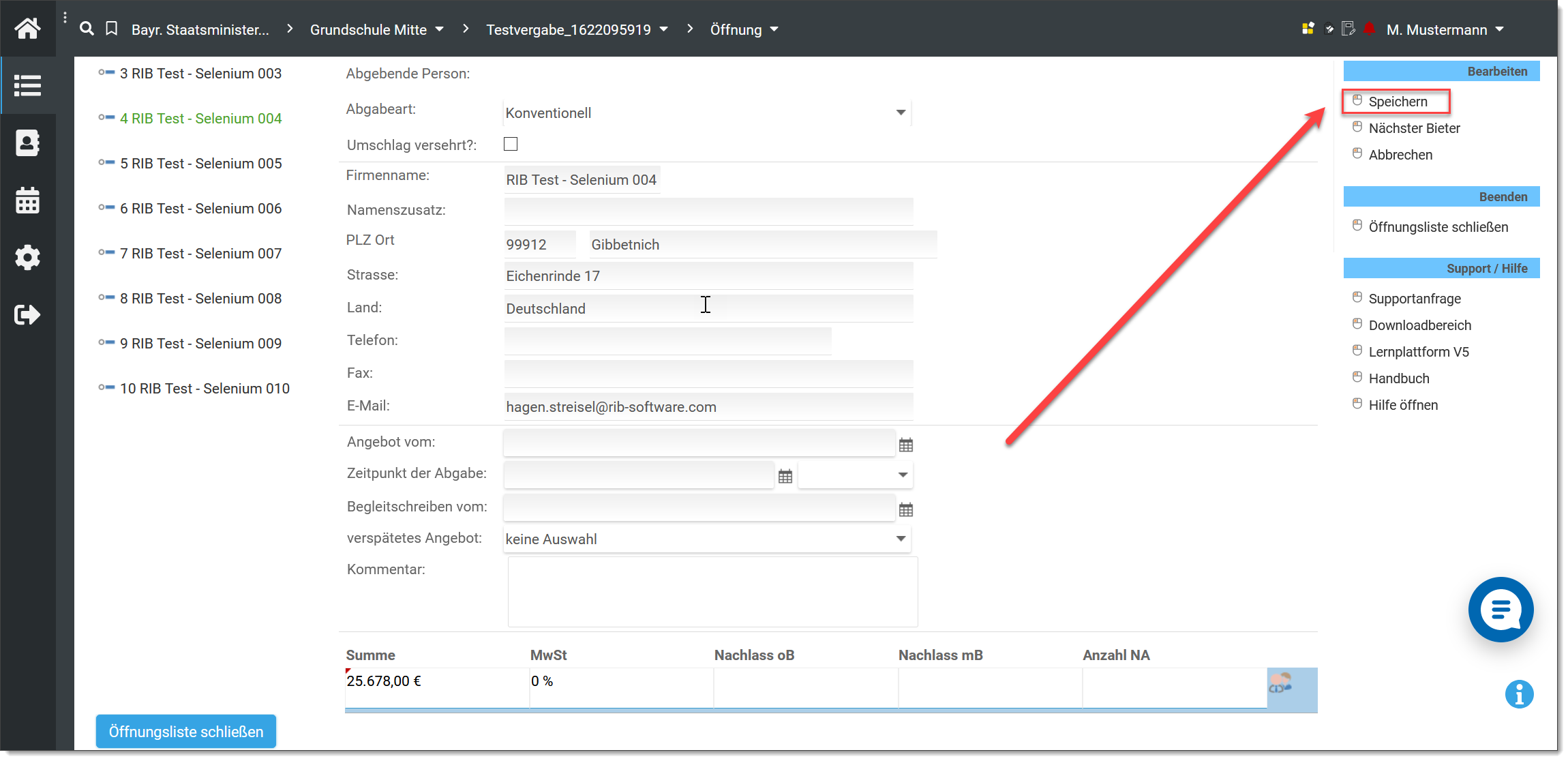Click the red notification bell icon
Image resolution: width=1568 pixels, height=761 pixels.
[1369, 29]
